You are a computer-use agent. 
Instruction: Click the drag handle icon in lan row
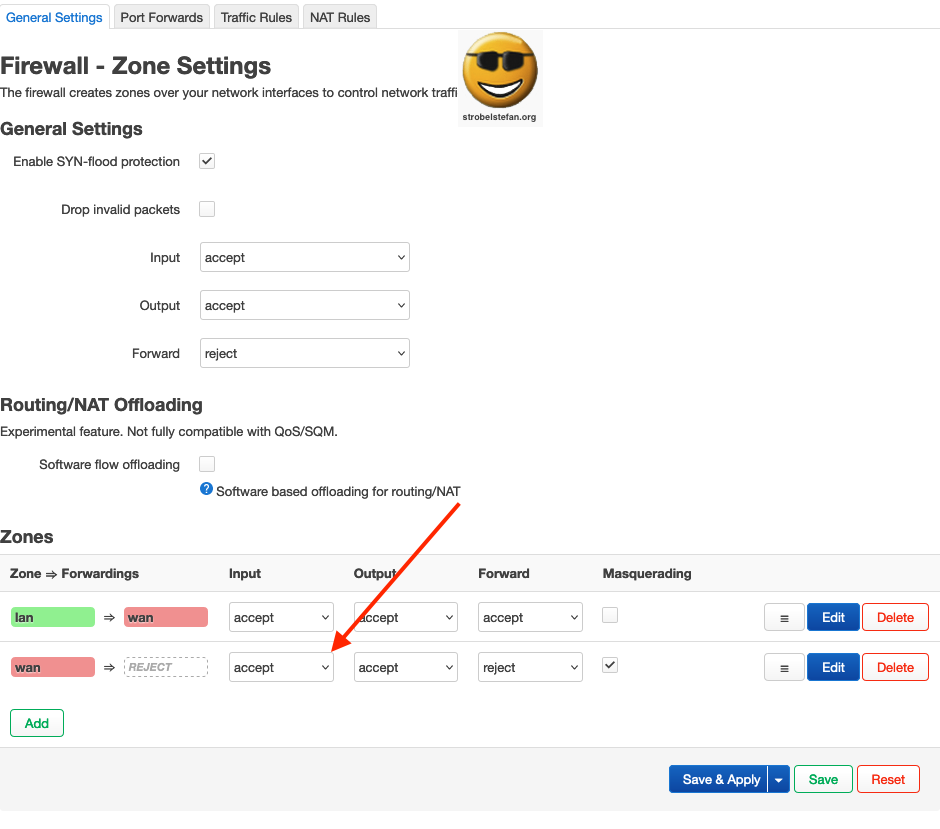click(x=784, y=618)
